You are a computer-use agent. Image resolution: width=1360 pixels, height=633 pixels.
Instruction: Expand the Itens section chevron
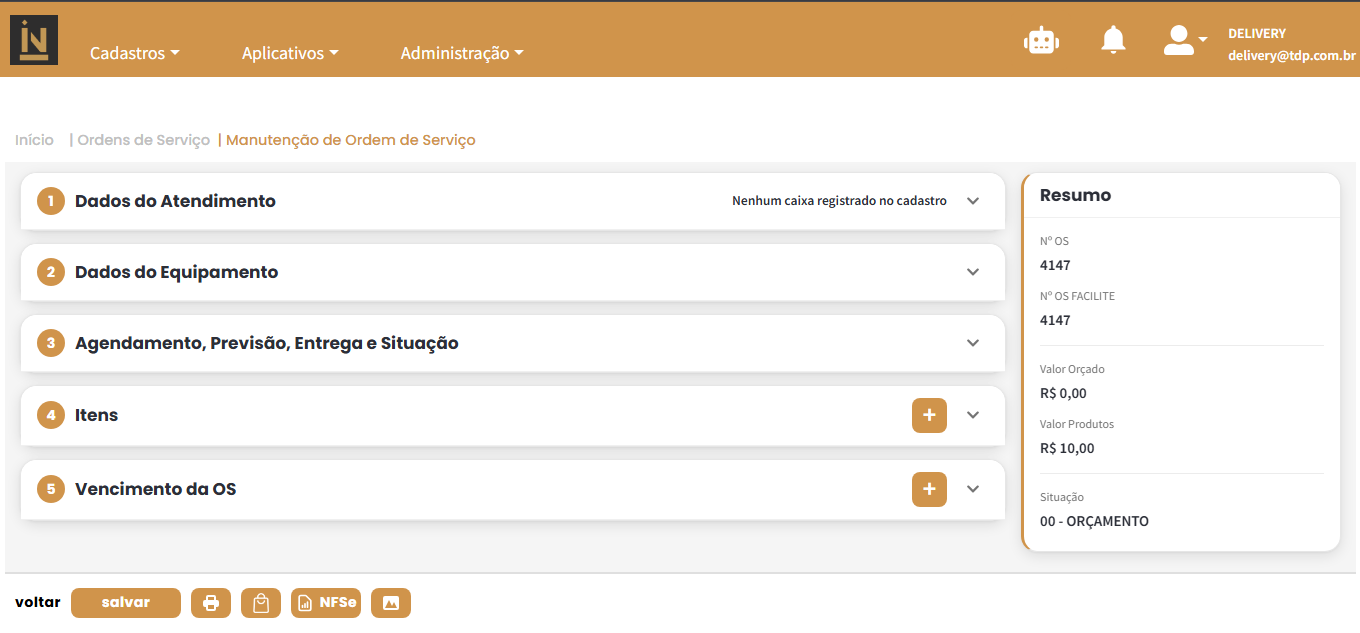[x=973, y=415]
